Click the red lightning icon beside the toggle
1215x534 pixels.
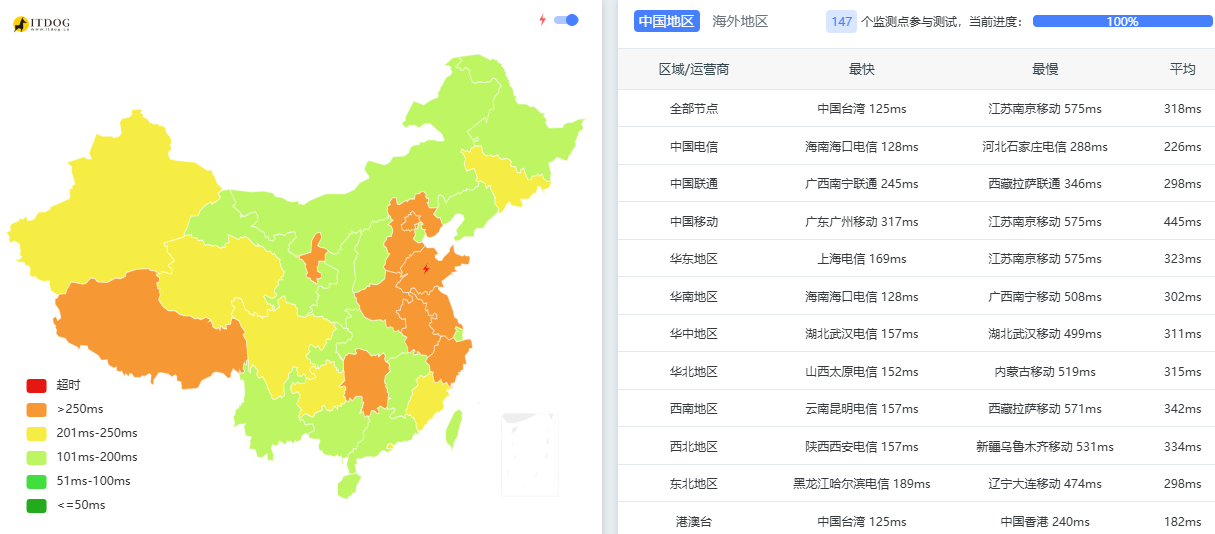coord(542,20)
